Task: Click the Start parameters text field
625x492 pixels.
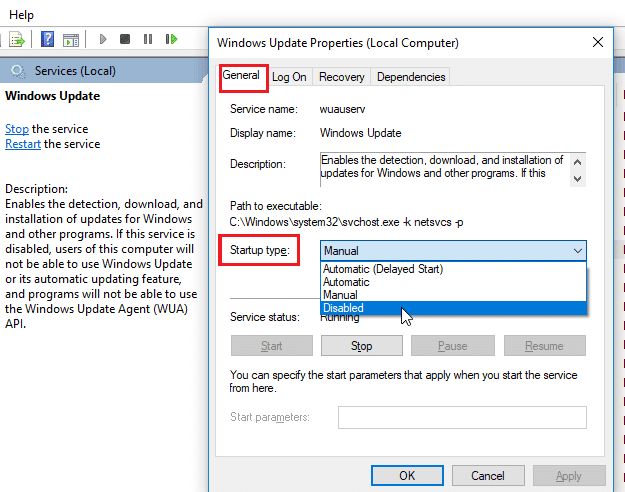Action: pos(462,417)
